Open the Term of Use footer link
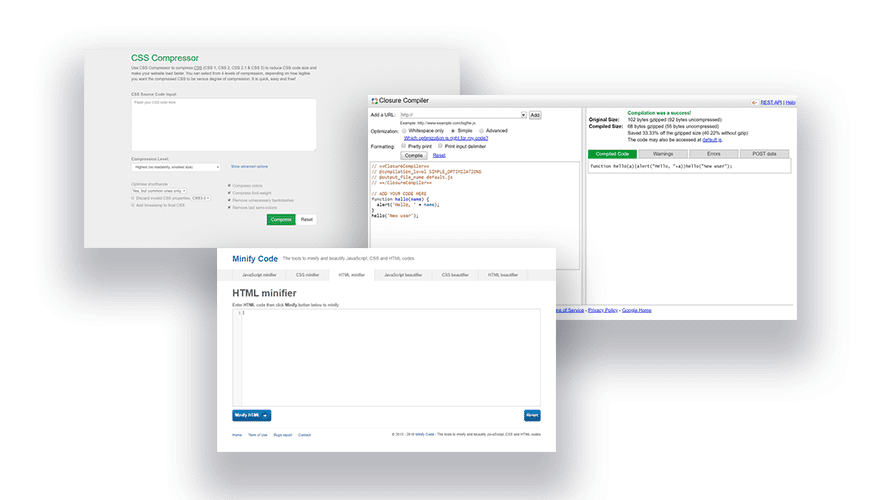The height and width of the screenshot is (500, 880). (258, 435)
